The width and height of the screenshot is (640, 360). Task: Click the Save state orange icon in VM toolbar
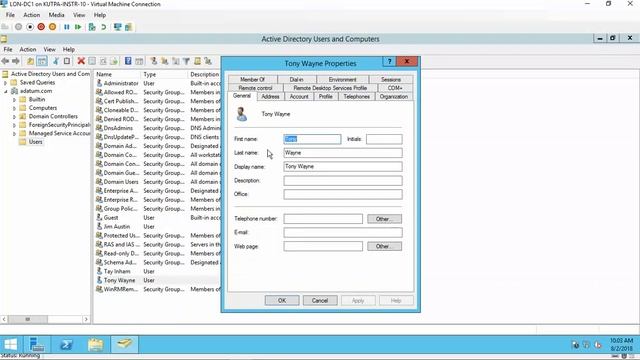53,27
